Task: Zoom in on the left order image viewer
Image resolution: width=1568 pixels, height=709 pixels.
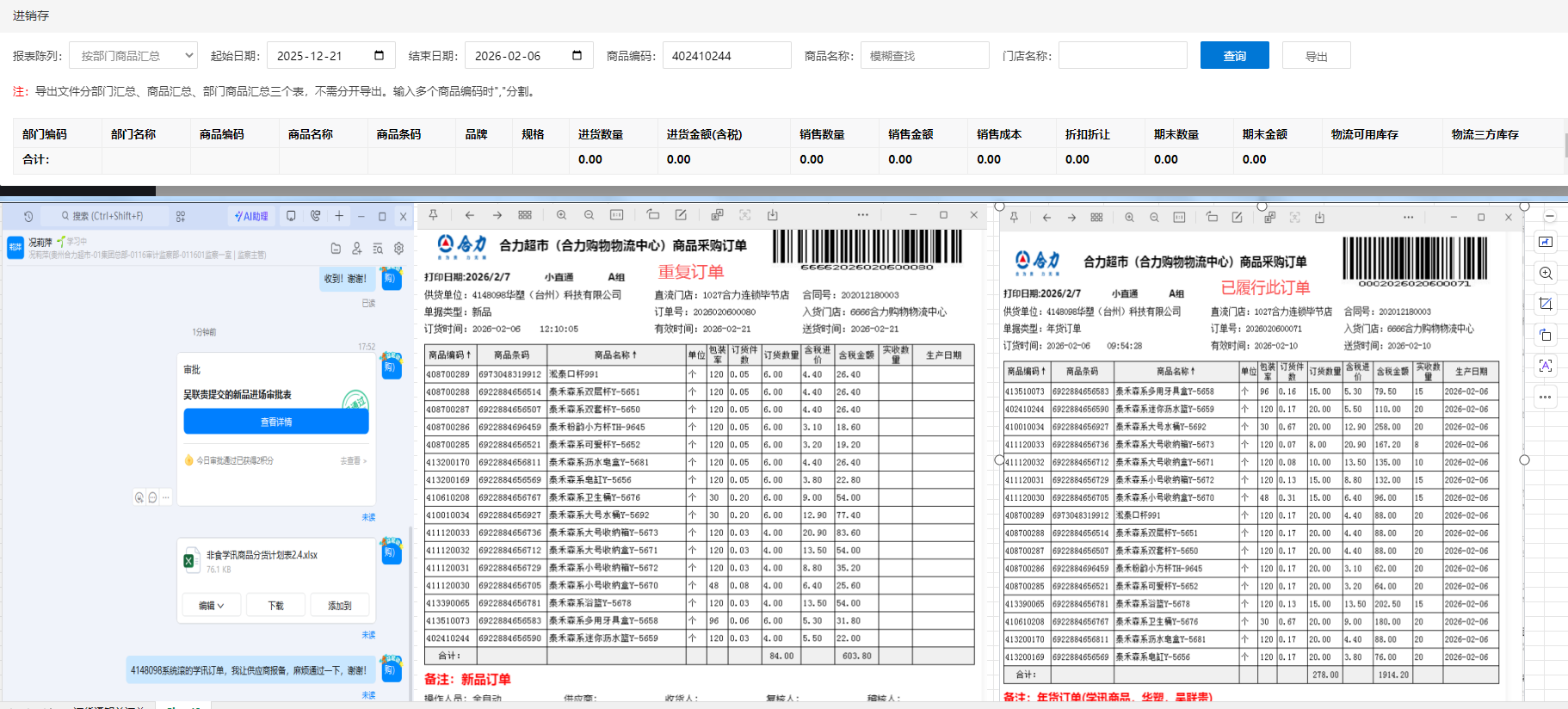Action: 561,215
